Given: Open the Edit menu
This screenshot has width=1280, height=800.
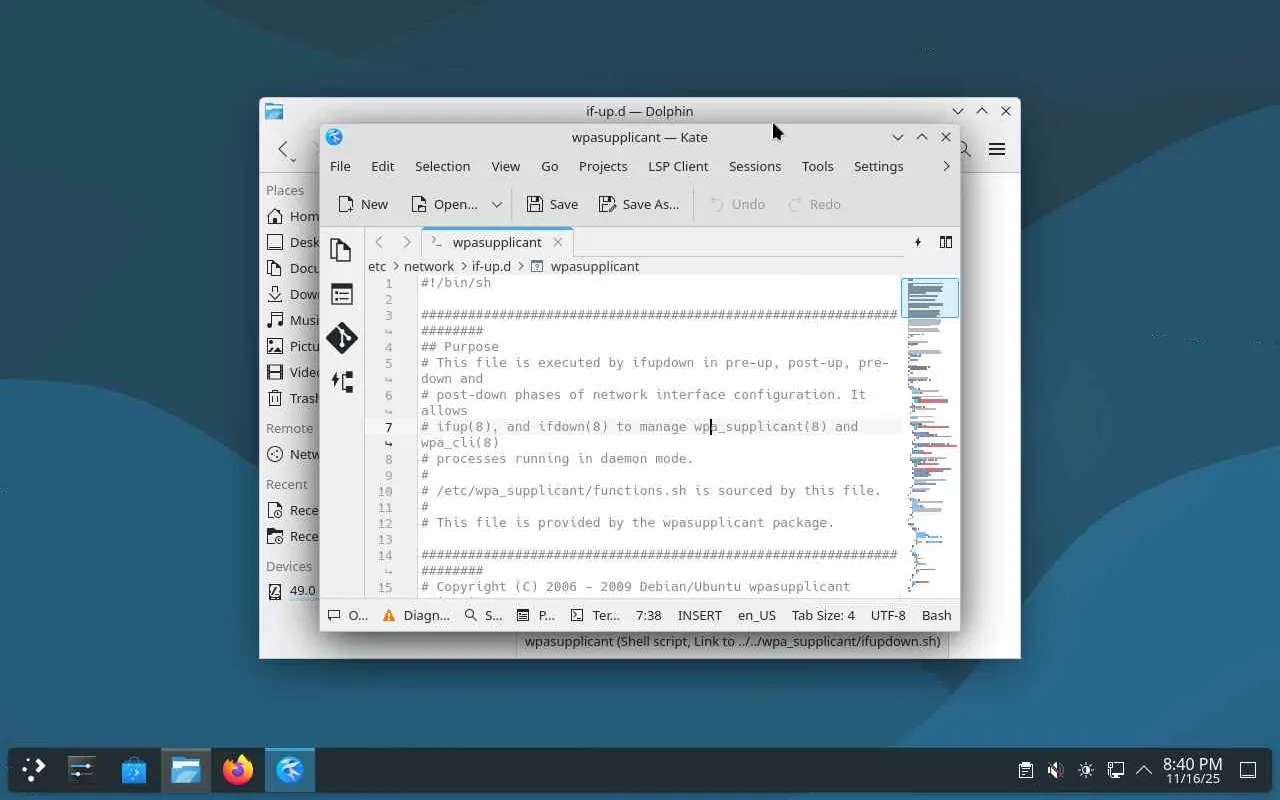Looking at the screenshot, I should [x=383, y=166].
